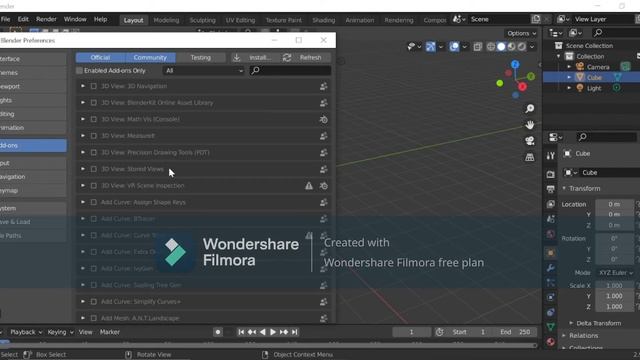Open the Modifiers wrench tab icon
This screenshot has height=360, width=640.
[x=551, y=268]
